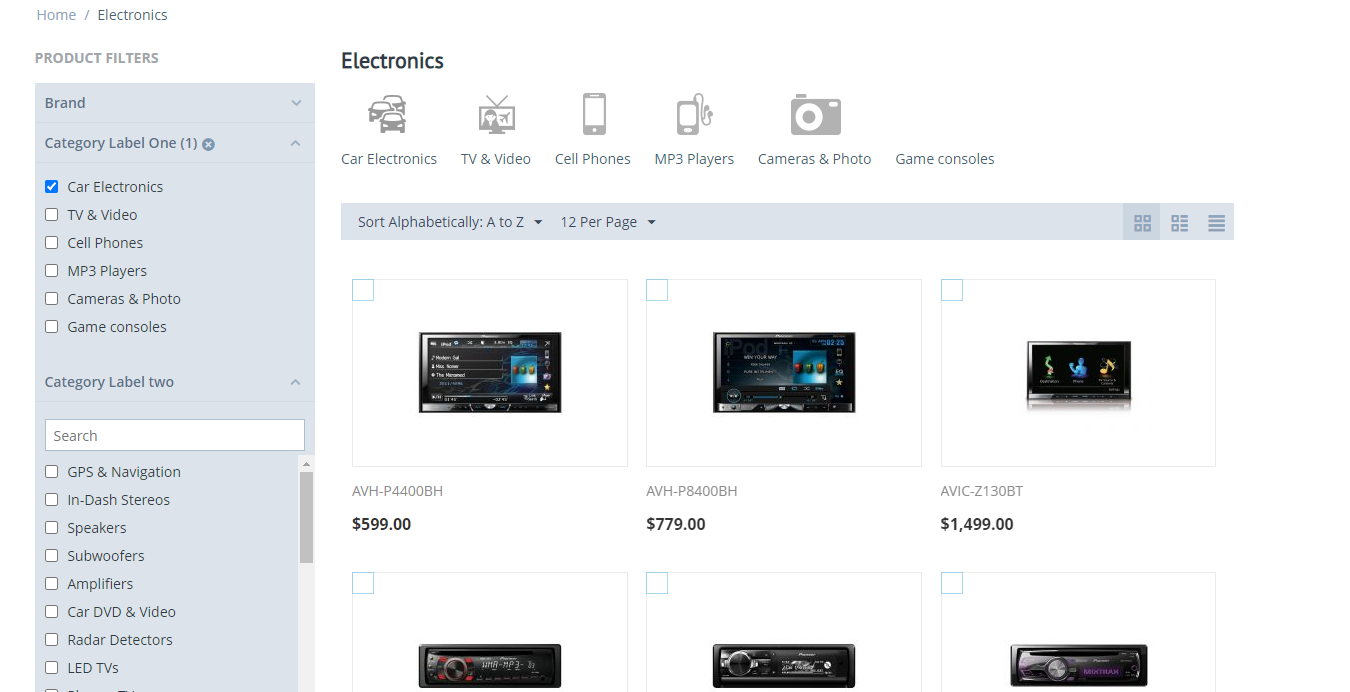Check the Radar Detectors filter
Image resolution: width=1350 pixels, height=692 pixels.
pos(52,639)
